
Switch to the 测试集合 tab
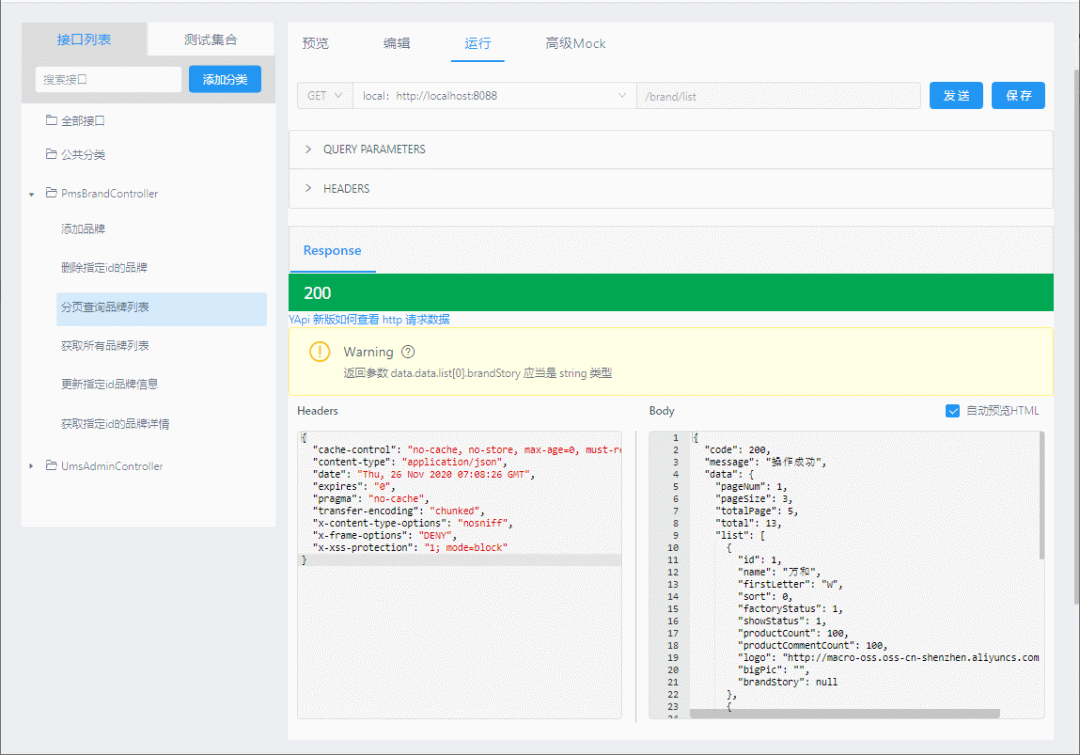click(210, 39)
